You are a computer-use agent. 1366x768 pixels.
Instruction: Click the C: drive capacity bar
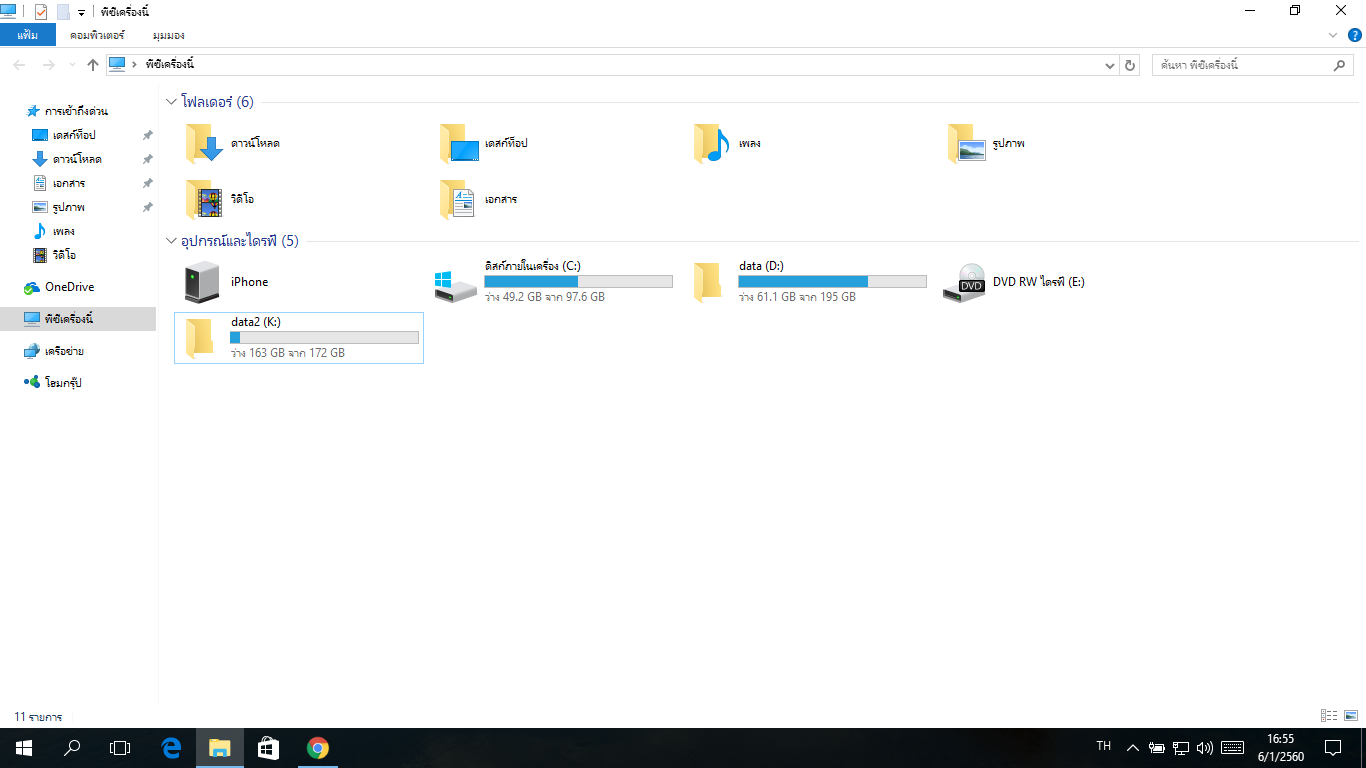coord(578,282)
